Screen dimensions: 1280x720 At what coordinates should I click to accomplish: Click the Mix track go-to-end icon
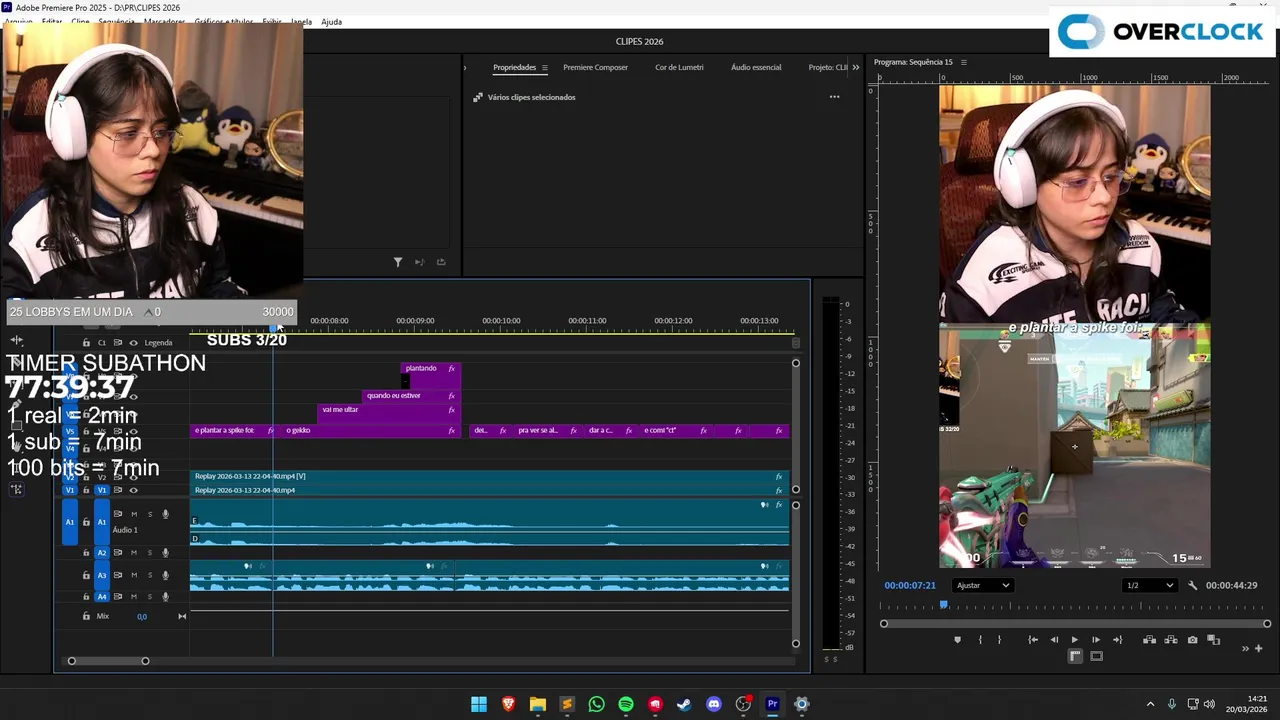point(182,616)
